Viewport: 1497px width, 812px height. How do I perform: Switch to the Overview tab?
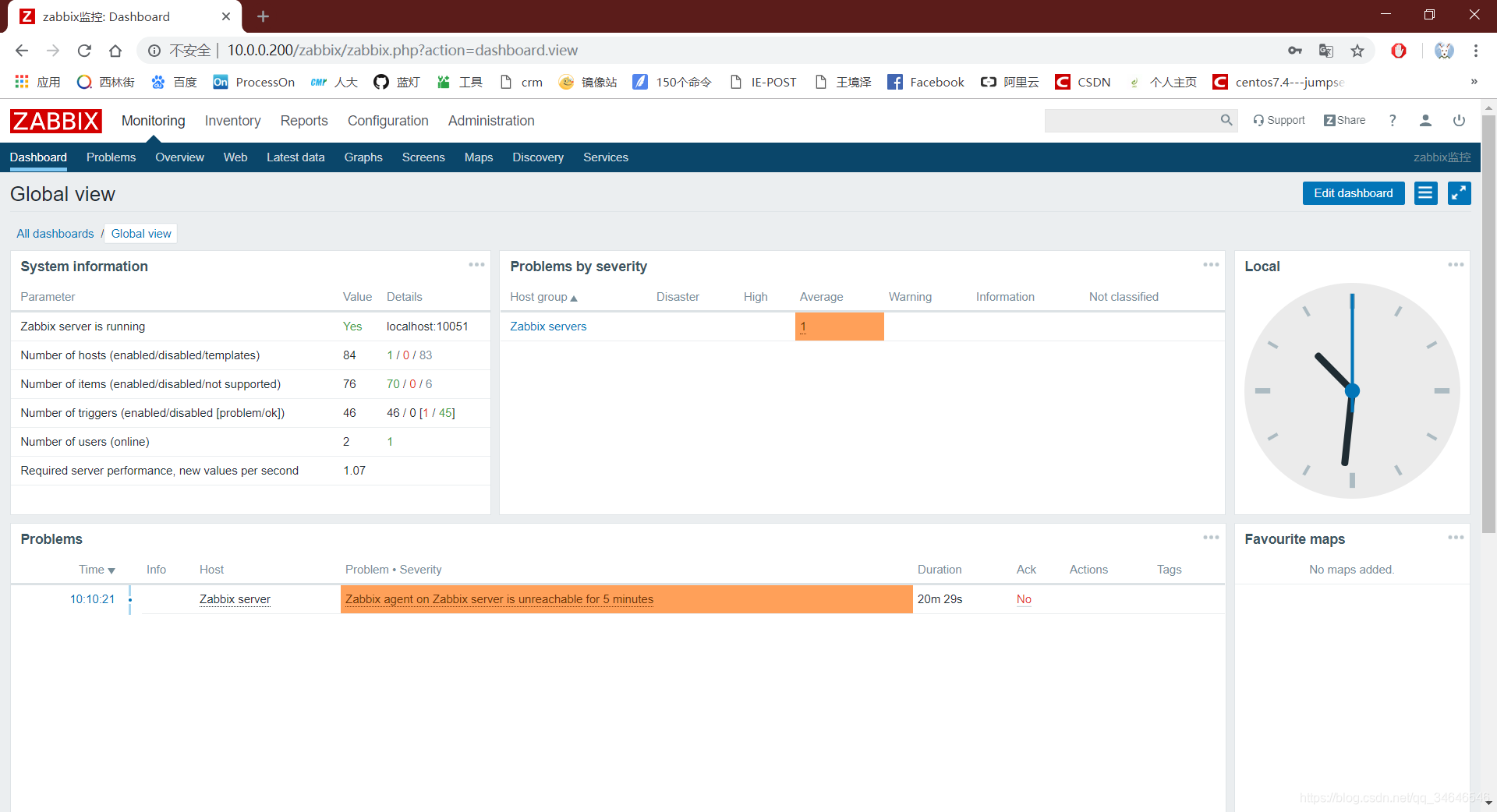click(179, 157)
